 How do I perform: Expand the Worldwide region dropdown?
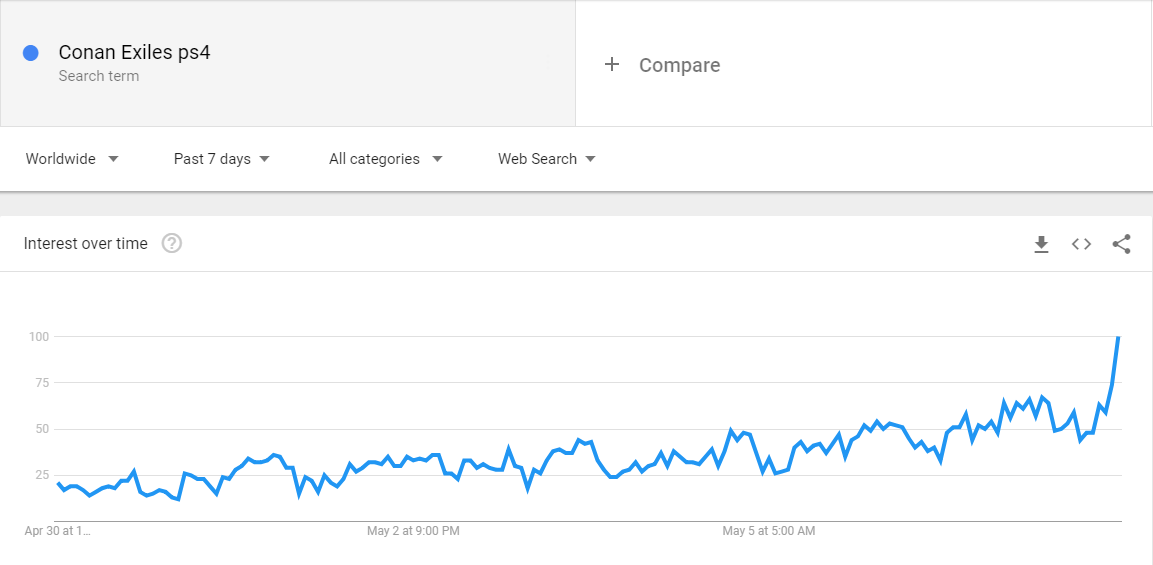(x=72, y=159)
